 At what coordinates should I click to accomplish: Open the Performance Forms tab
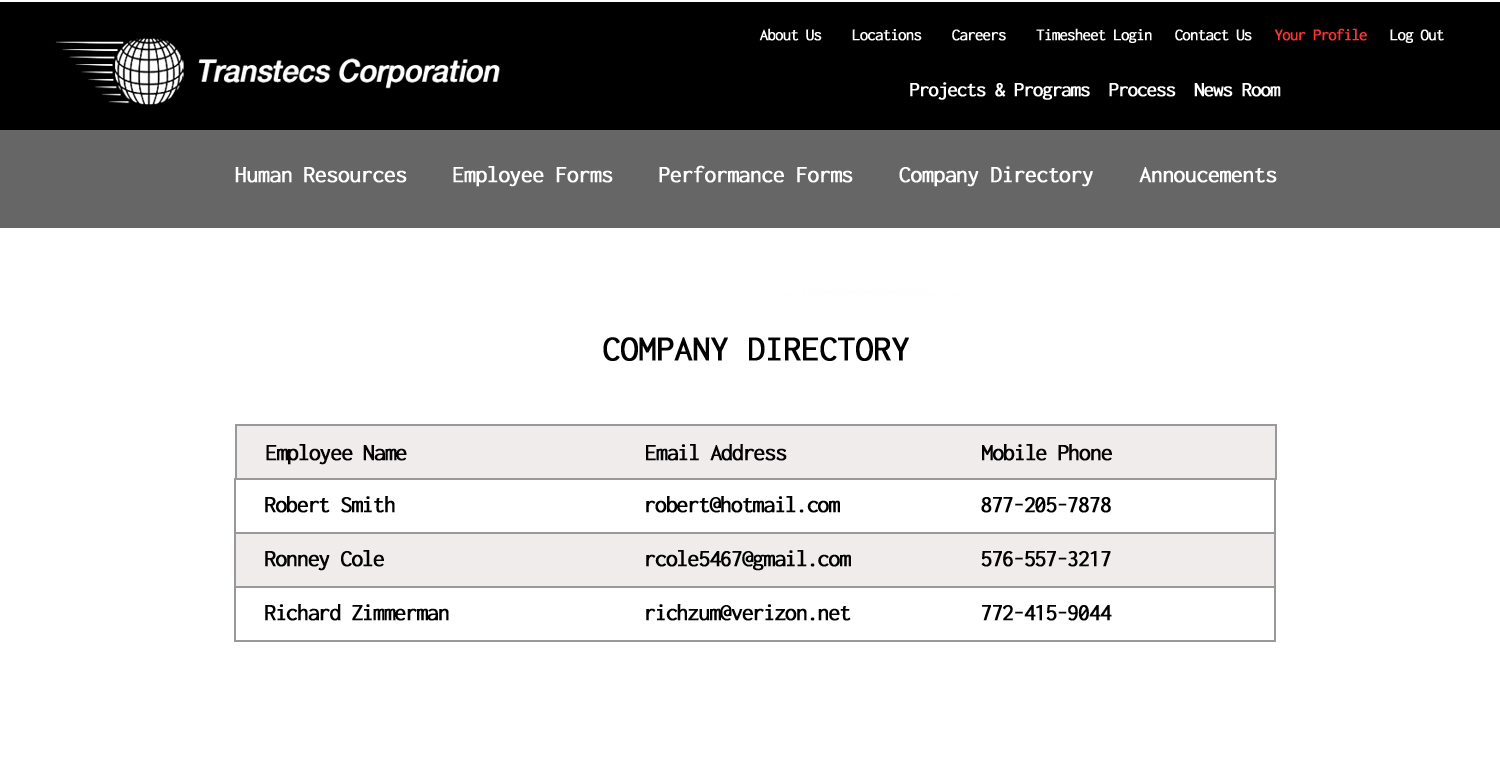(755, 175)
